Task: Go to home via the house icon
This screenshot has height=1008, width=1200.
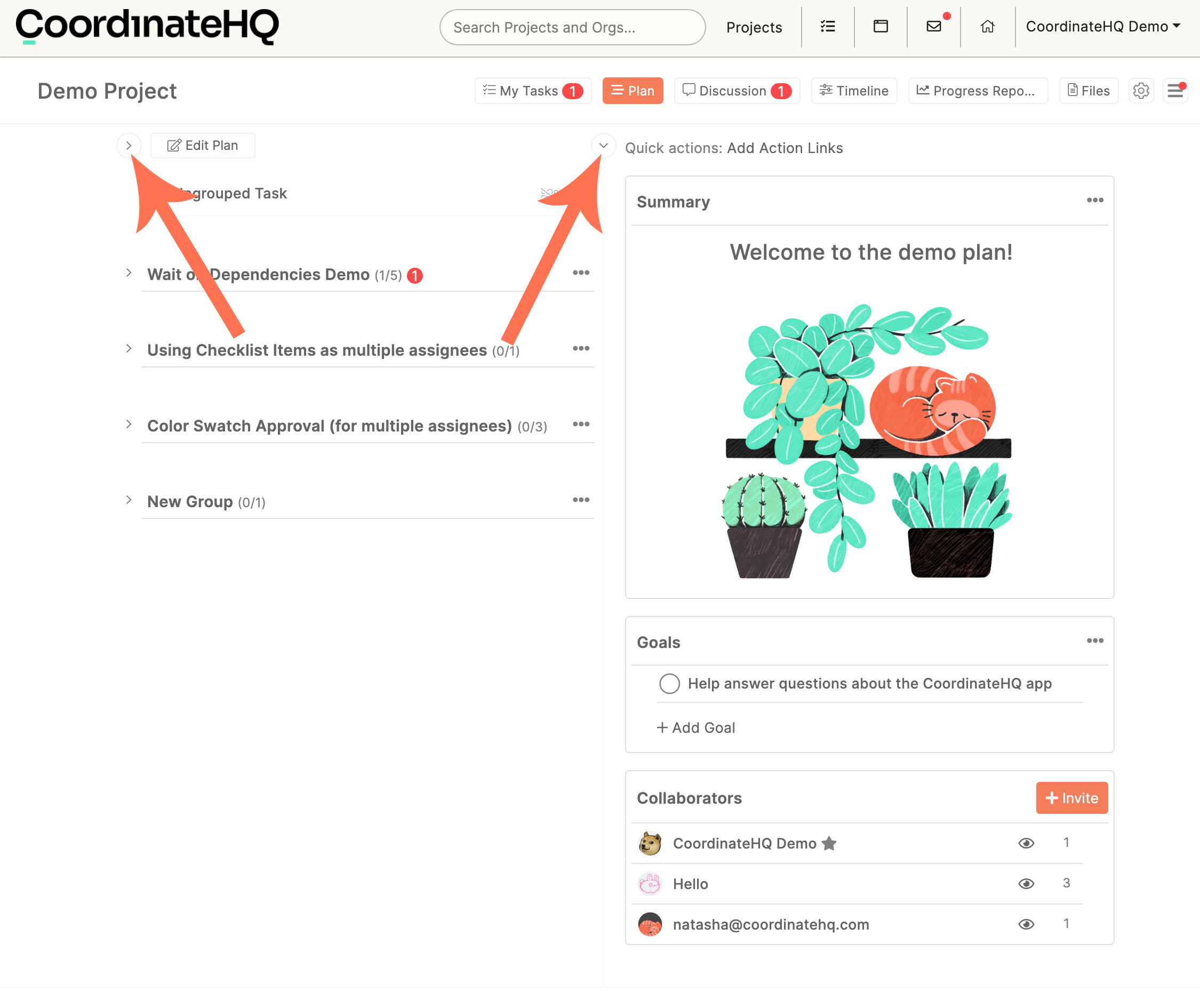Action: coord(987,26)
